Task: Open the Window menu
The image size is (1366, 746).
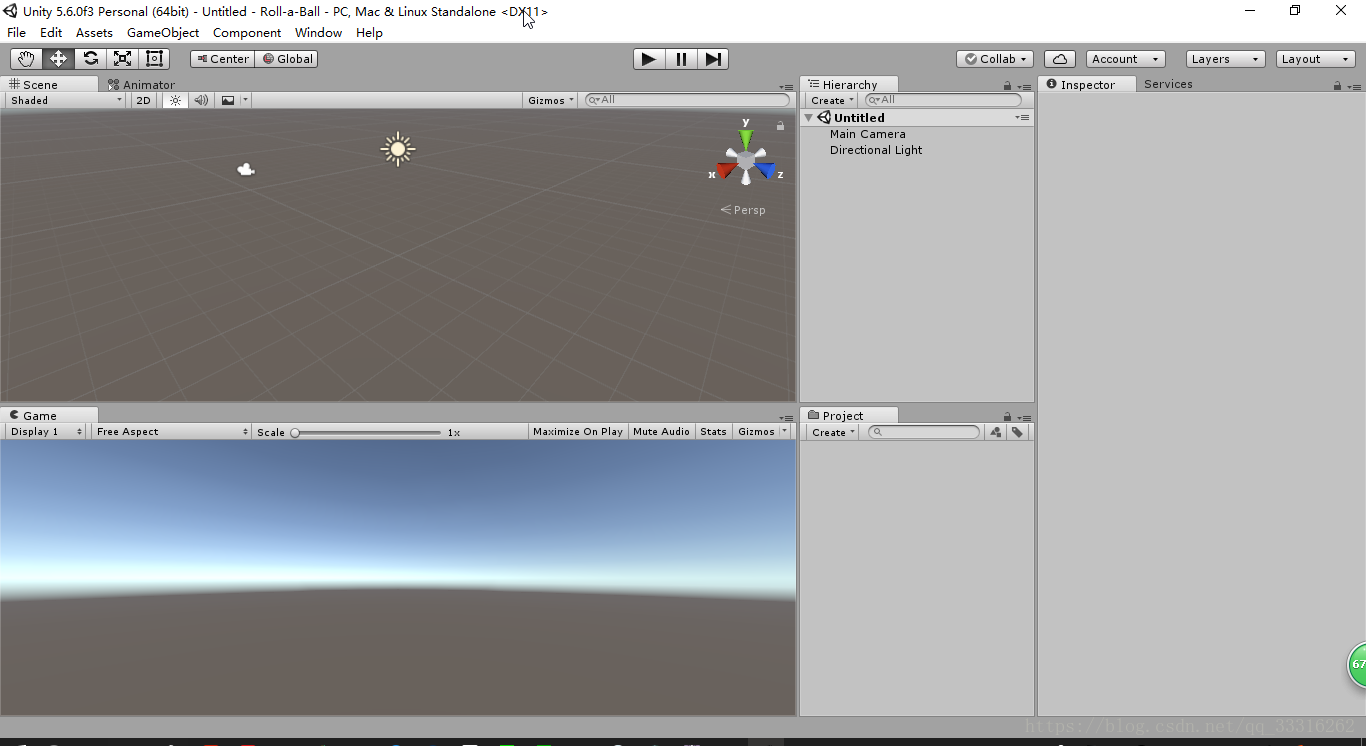Action: point(318,33)
